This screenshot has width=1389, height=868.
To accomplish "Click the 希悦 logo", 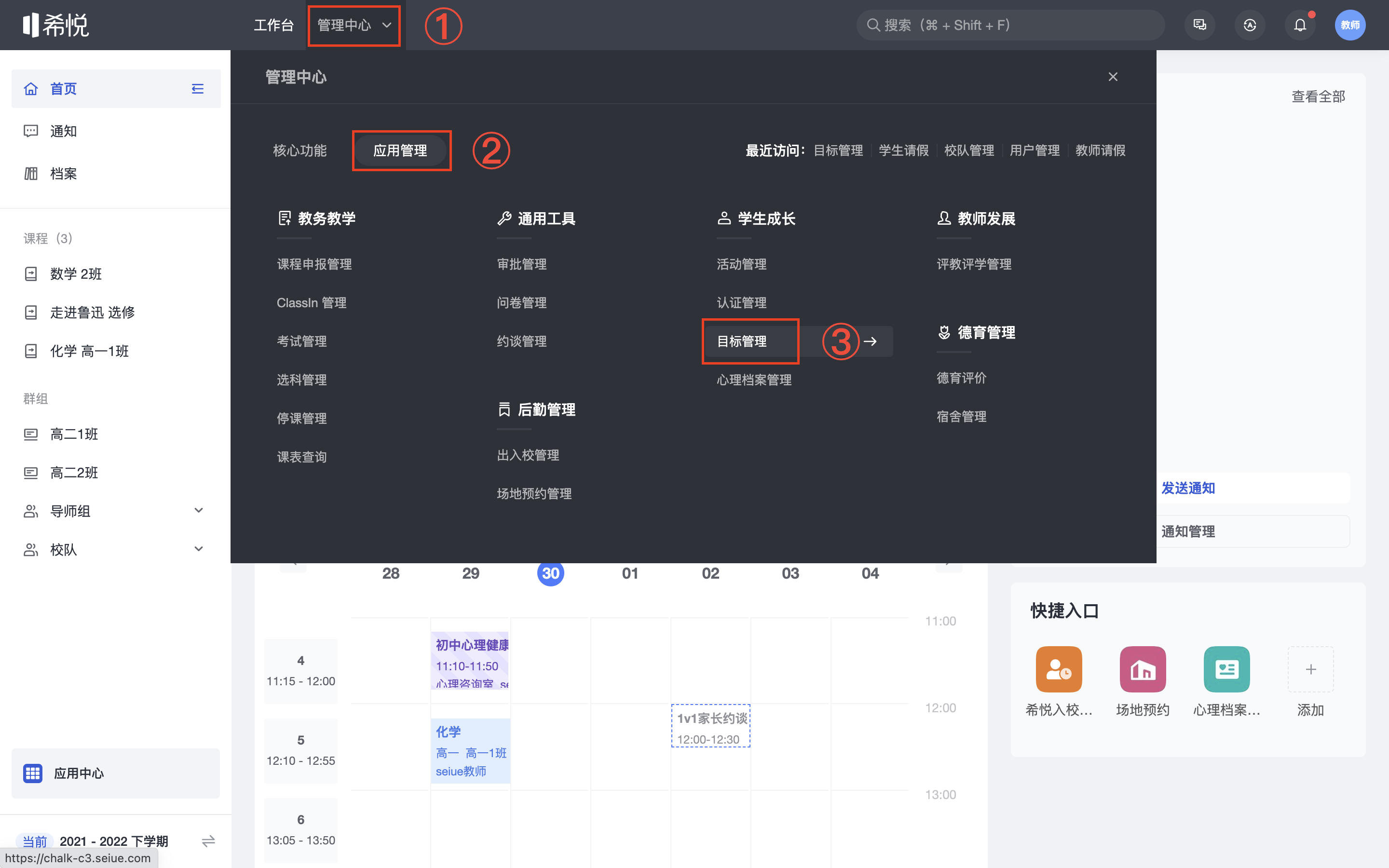I will point(55,25).
